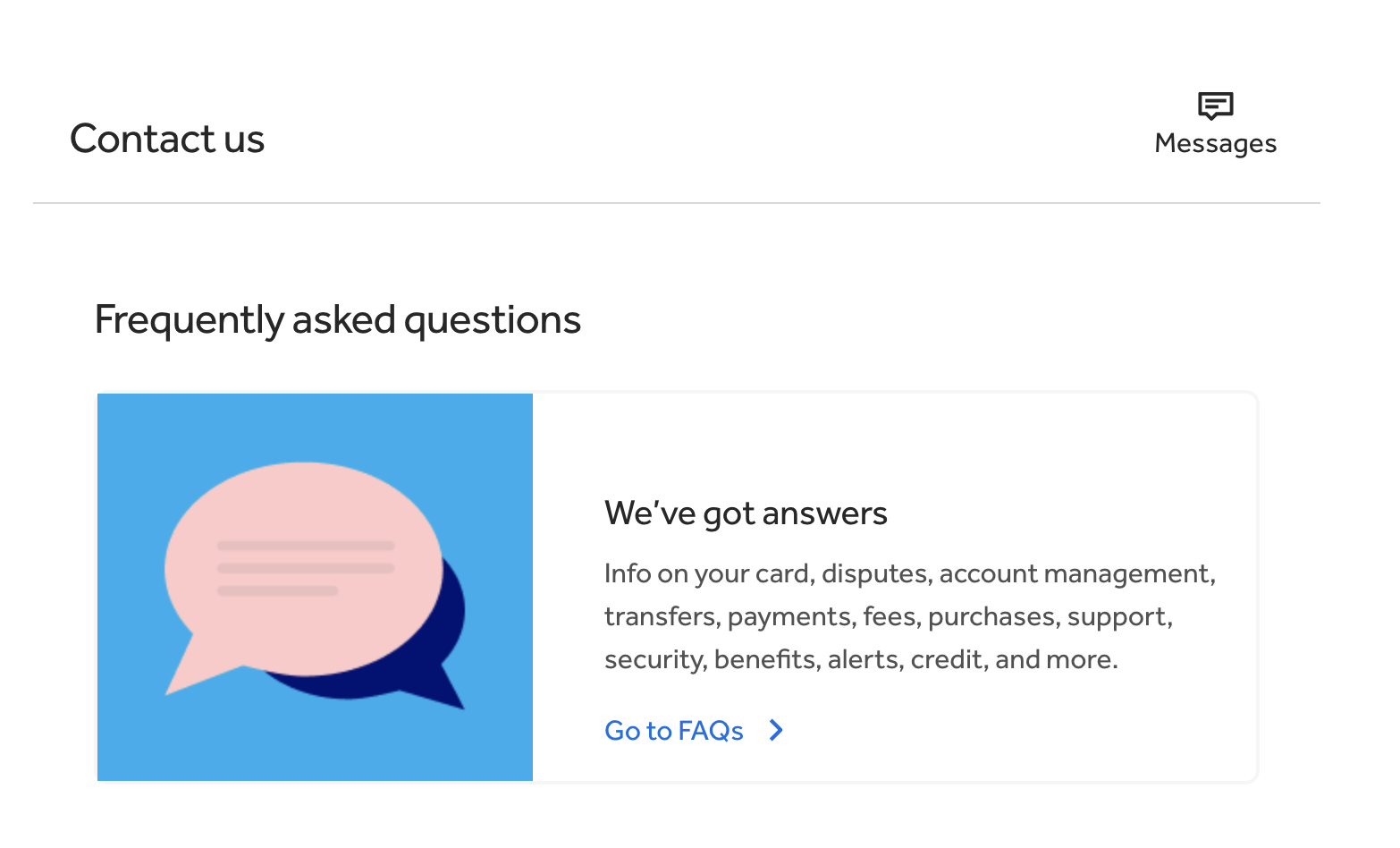Open the Messages speech-bubble icon

(x=1215, y=106)
